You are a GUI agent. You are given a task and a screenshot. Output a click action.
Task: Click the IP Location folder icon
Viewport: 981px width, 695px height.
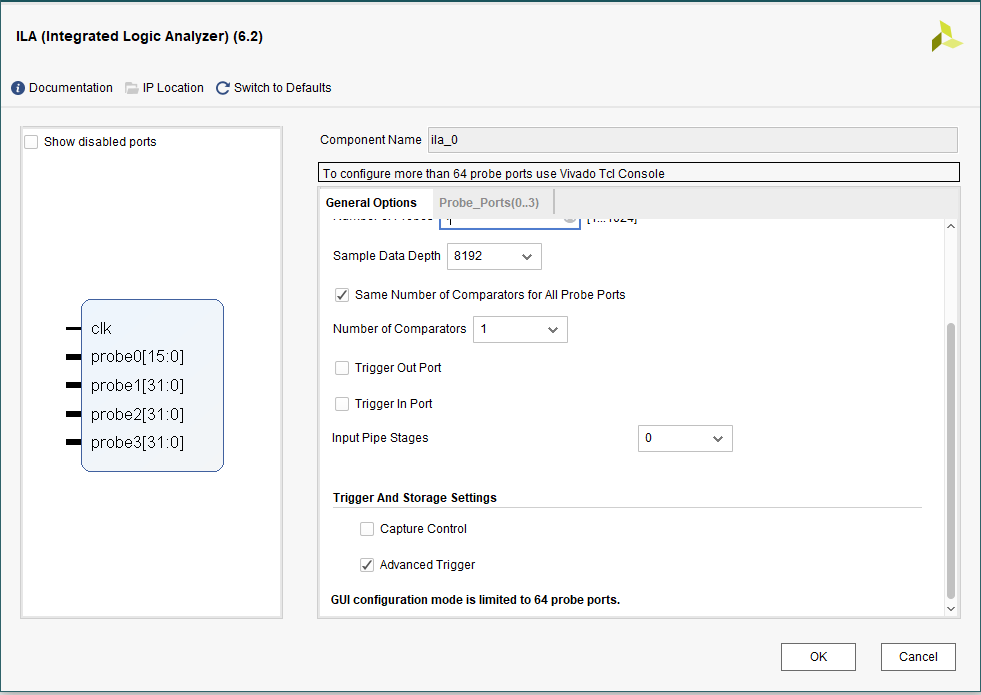tap(131, 88)
